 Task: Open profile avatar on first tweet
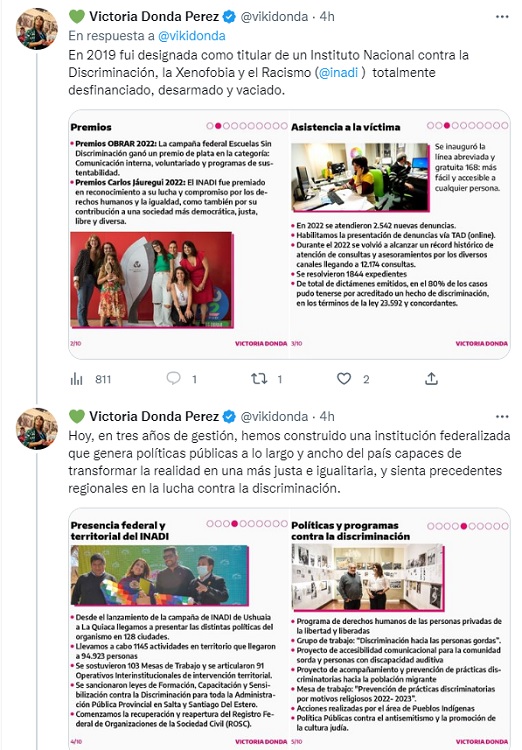click(x=37, y=29)
